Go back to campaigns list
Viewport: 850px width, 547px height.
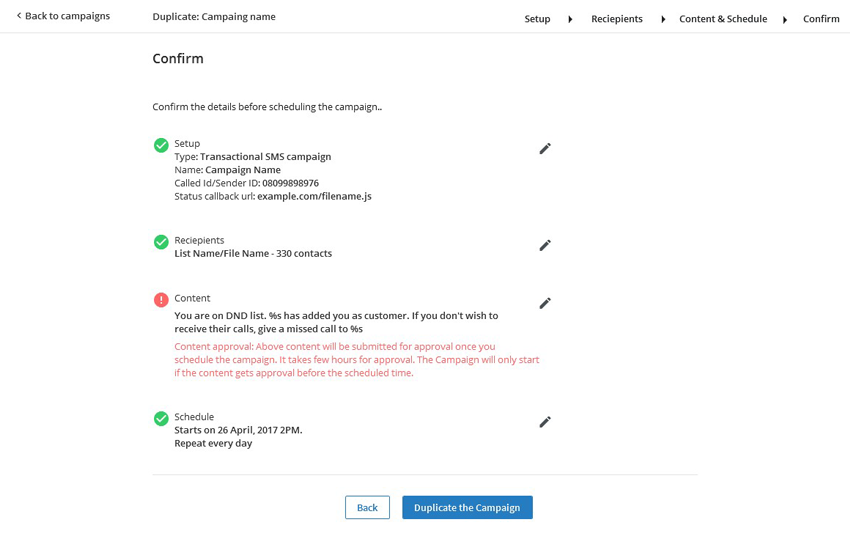63,16
